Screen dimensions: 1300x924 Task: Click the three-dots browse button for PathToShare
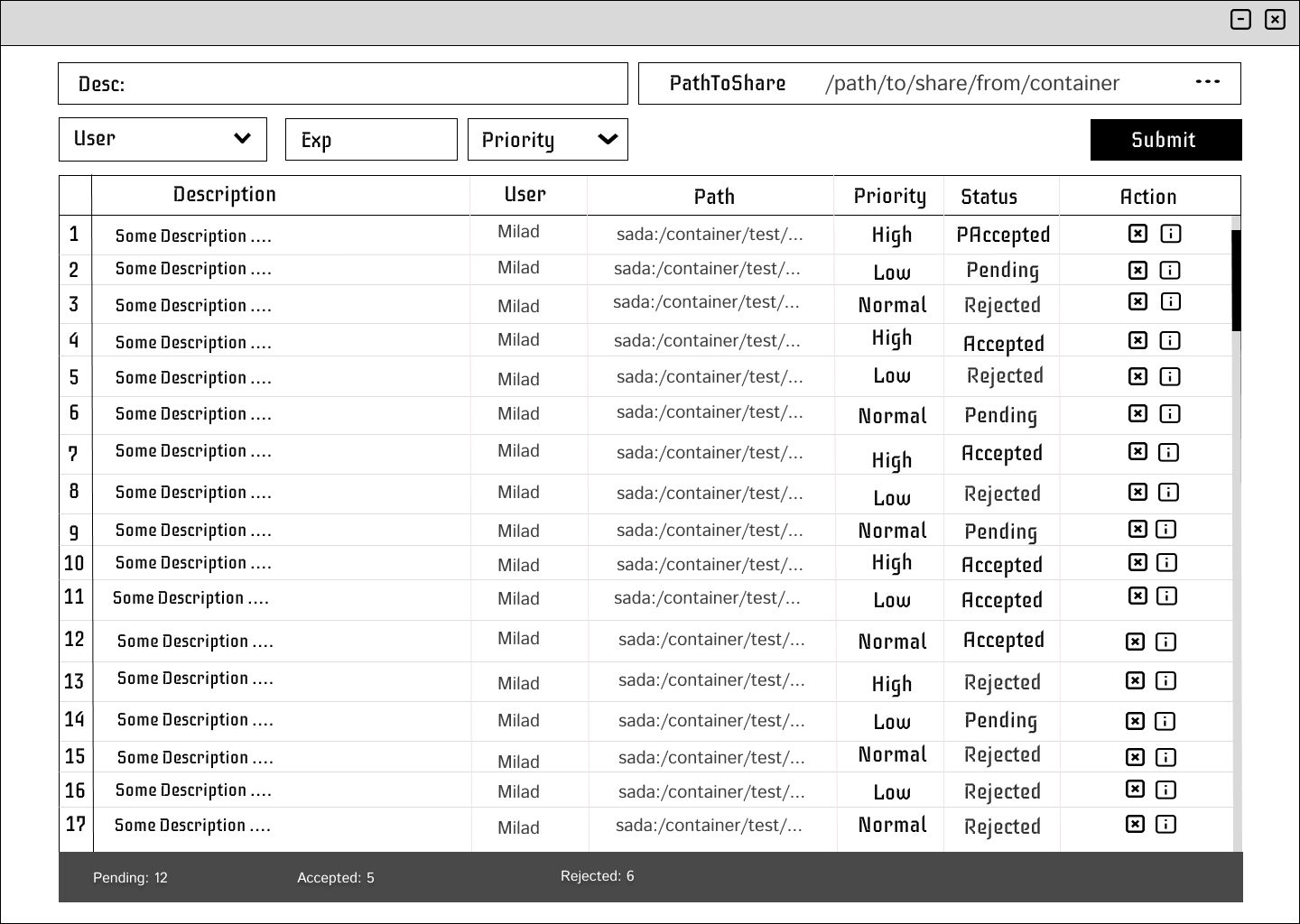click(x=1207, y=82)
